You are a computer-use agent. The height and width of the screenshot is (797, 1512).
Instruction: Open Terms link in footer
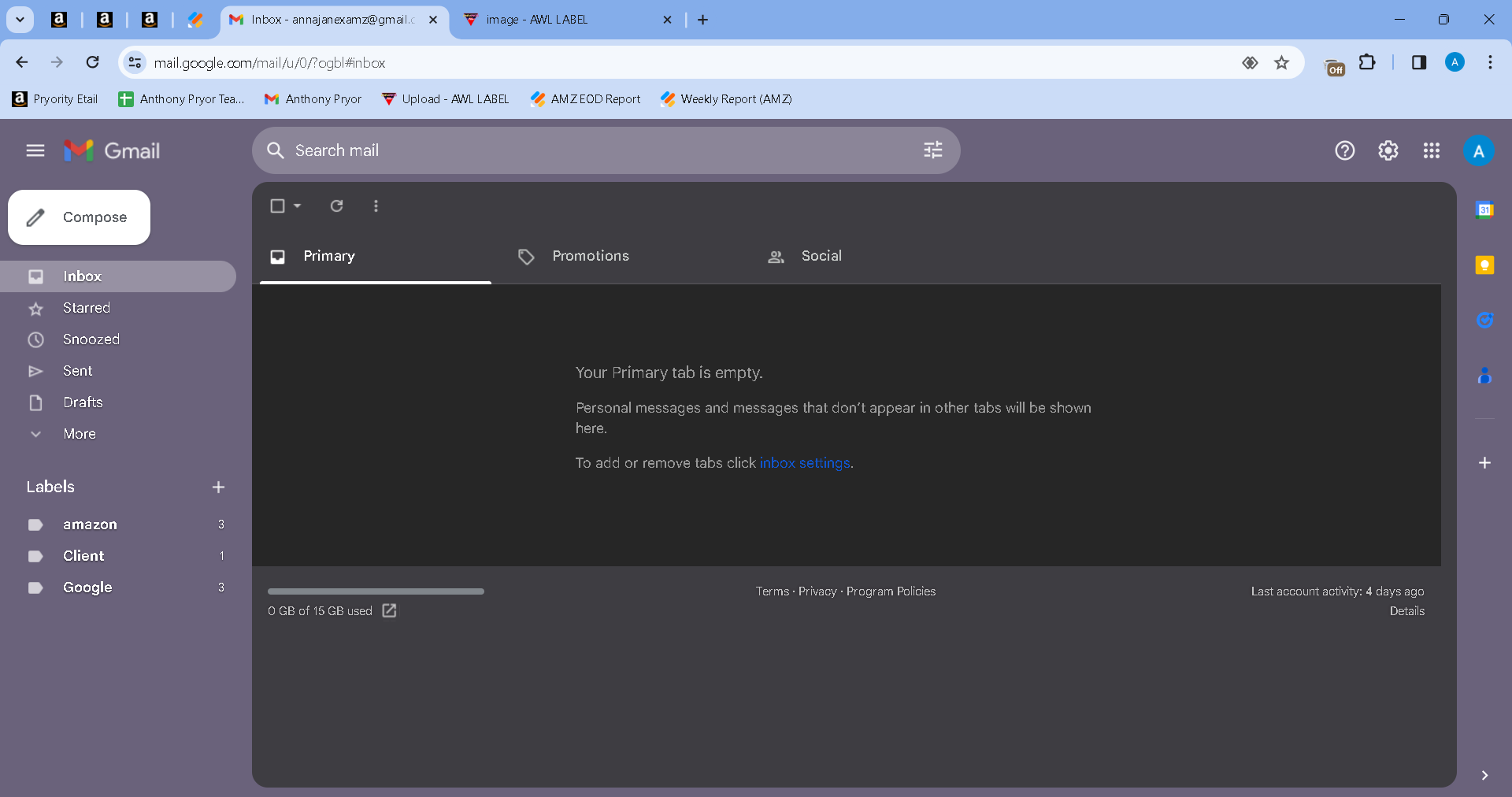773,591
